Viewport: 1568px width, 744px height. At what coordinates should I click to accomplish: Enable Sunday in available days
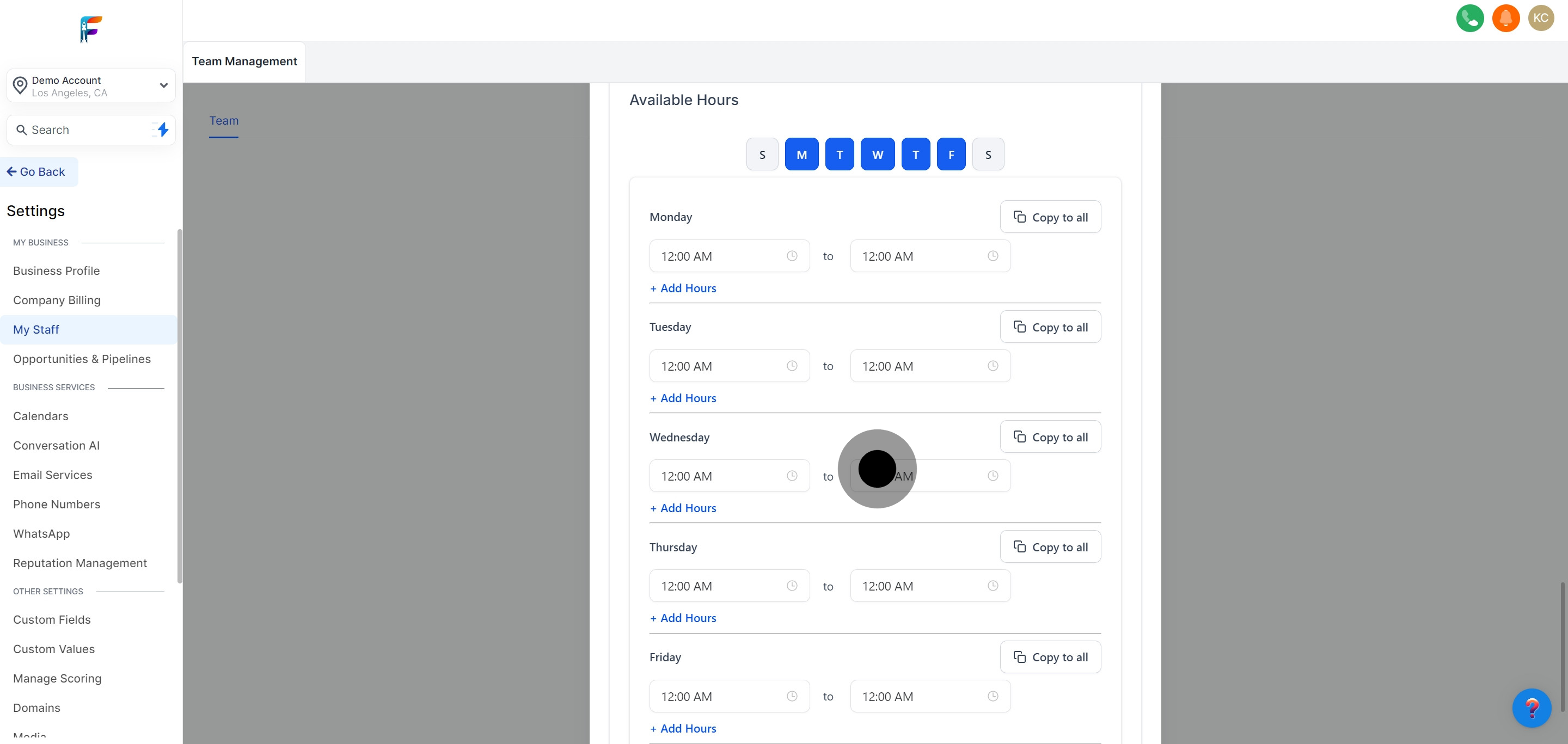pyautogui.click(x=762, y=155)
